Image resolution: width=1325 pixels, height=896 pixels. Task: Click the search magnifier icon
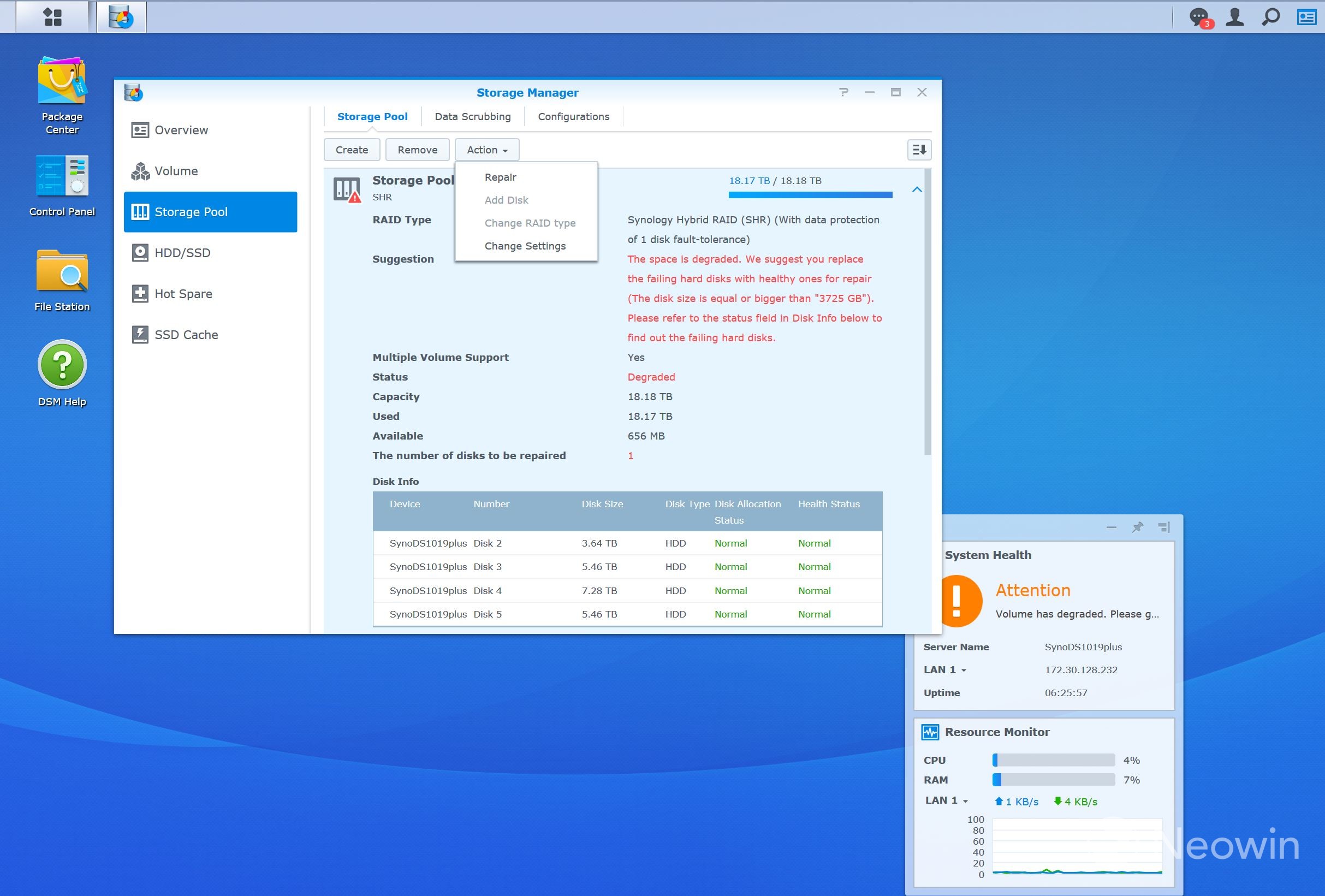(x=1270, y=16)
